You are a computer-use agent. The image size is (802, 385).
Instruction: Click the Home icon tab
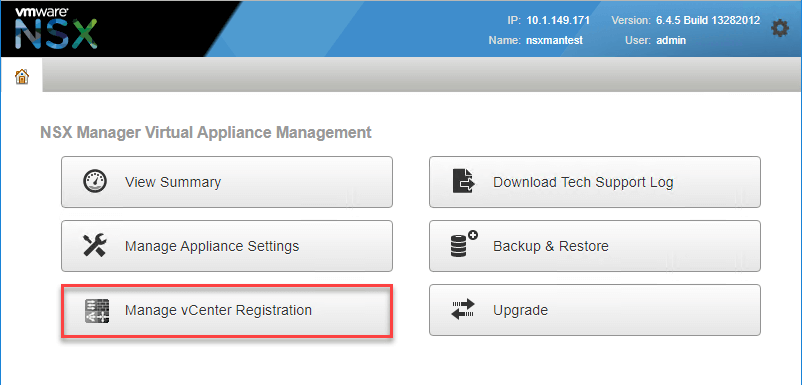pos(21,77)
